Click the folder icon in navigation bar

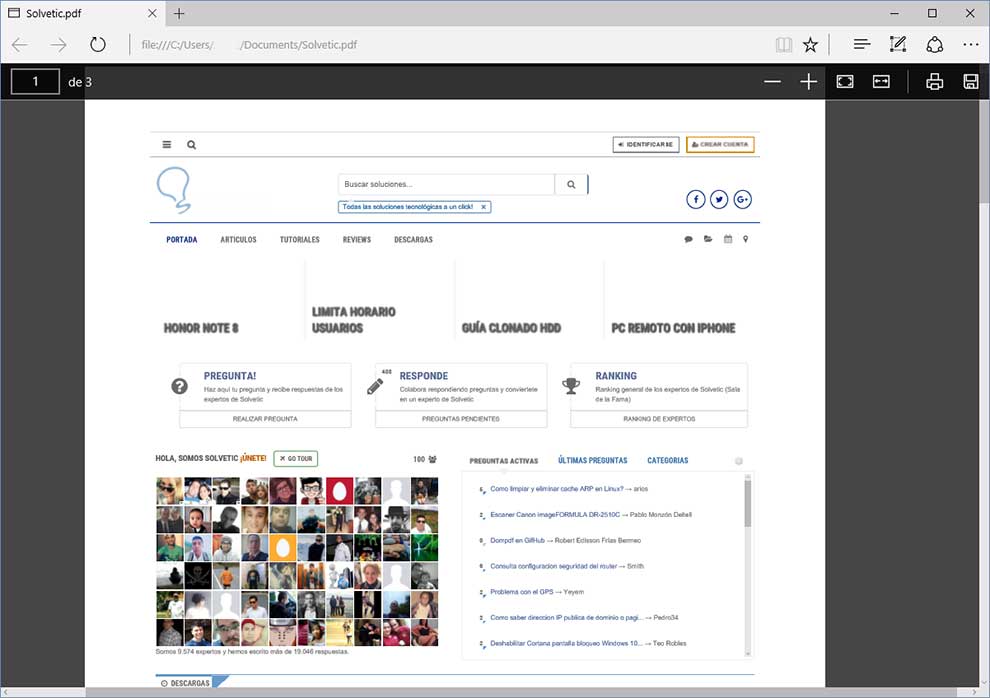(x=708, y=239)
